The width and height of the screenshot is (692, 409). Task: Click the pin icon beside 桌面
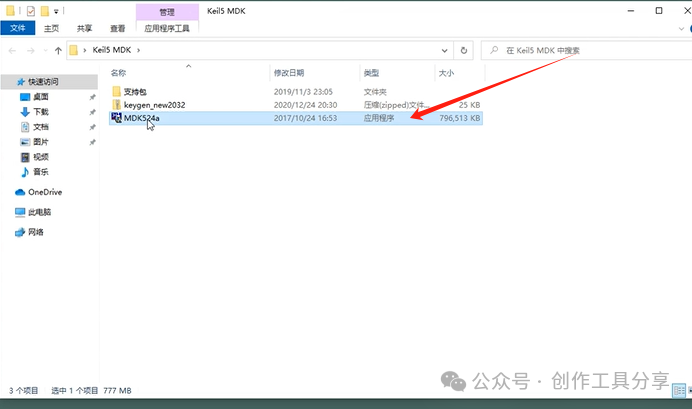coord(92,97)
